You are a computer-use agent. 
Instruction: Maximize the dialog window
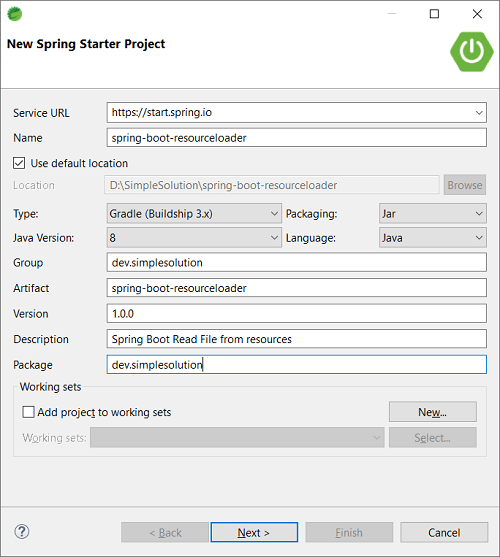(x=434, y=14)
